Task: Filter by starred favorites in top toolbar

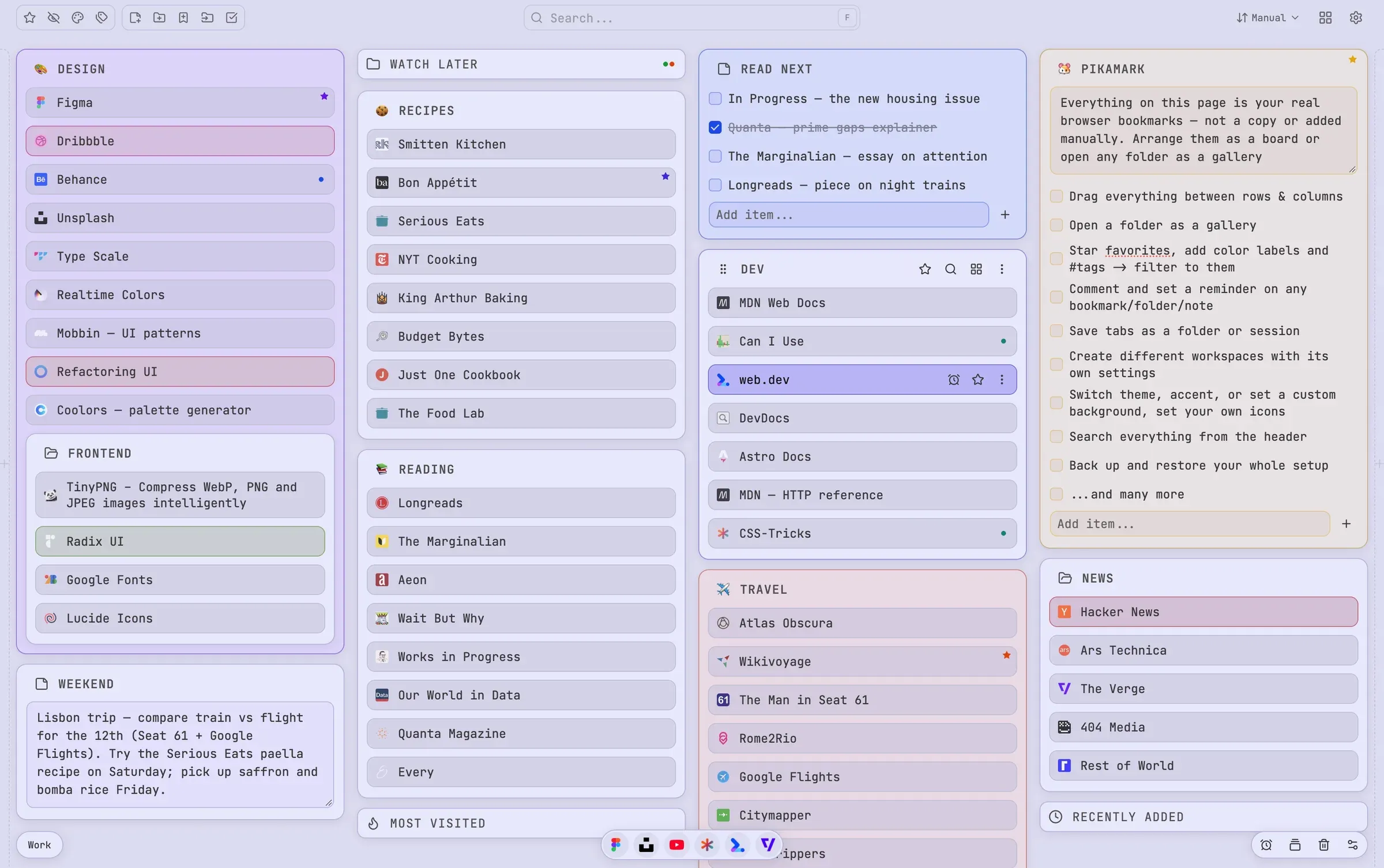Action: (30, 18)
